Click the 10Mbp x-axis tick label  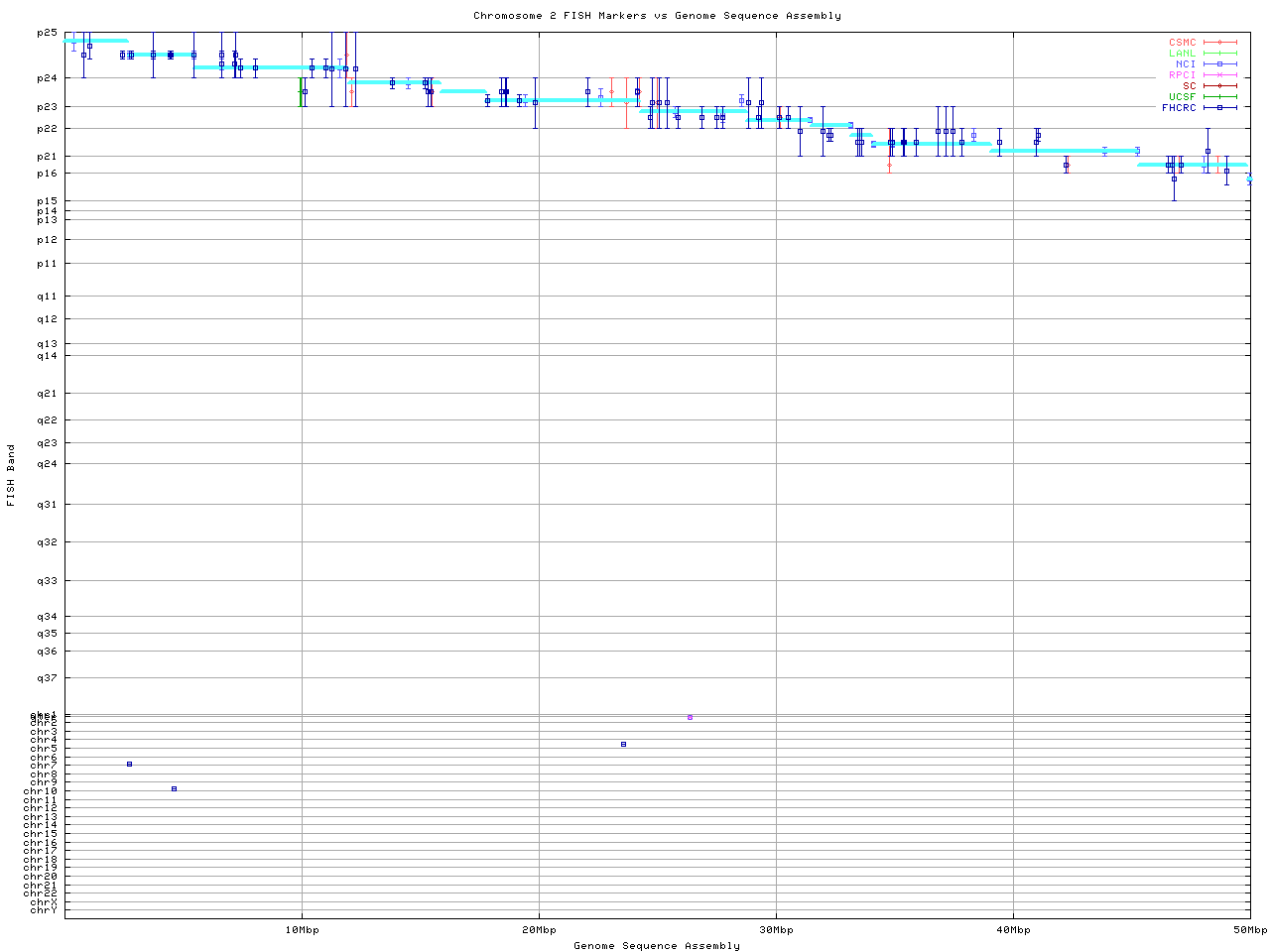tap(302, 930)
